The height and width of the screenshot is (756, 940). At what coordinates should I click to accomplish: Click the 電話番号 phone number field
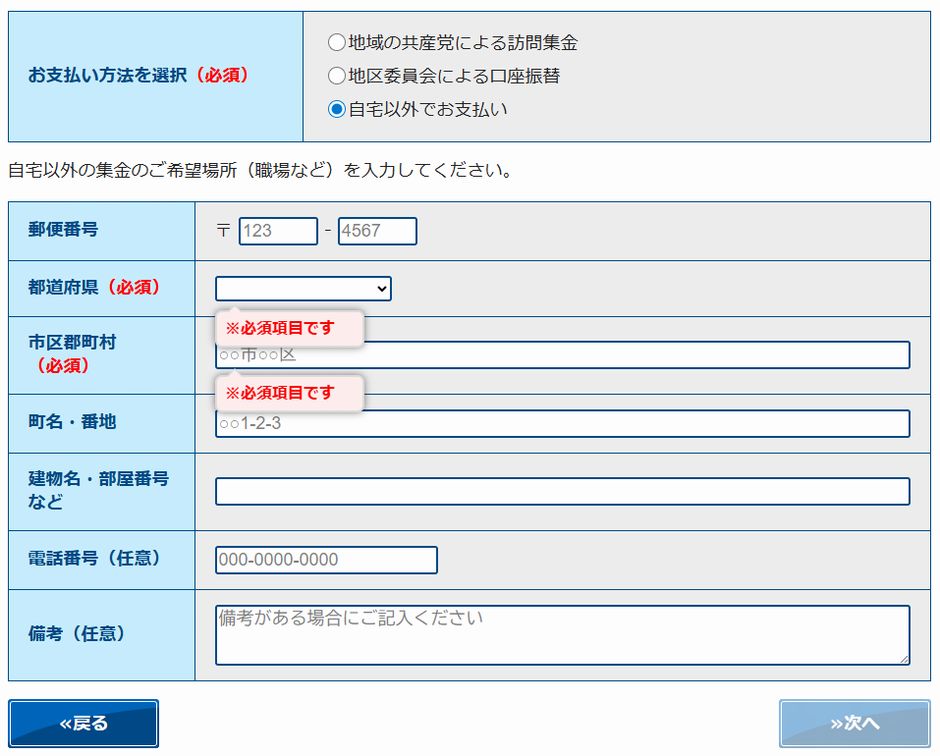click(325, 559)
